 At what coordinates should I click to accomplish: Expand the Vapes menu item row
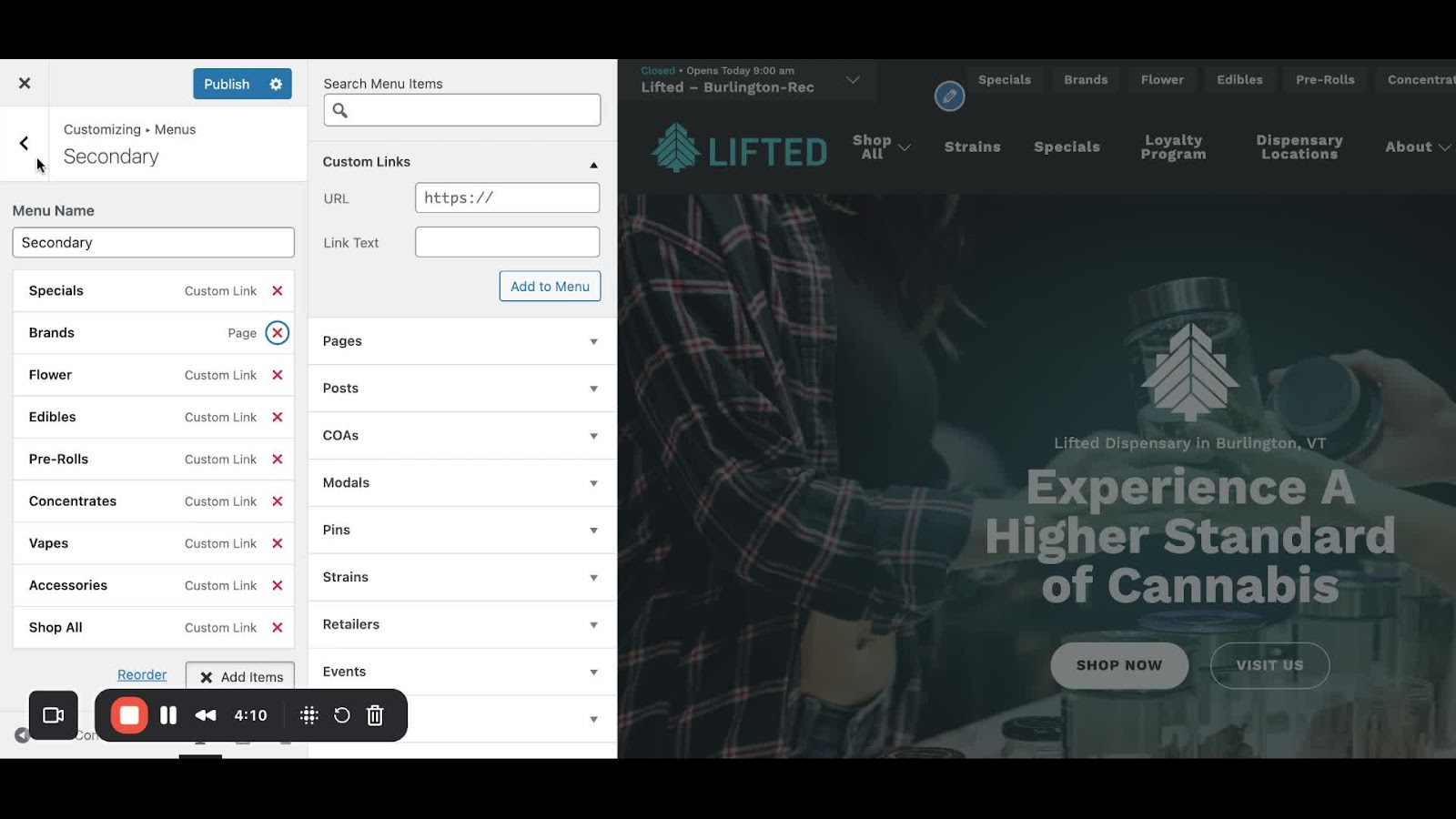tap(153, 543)
